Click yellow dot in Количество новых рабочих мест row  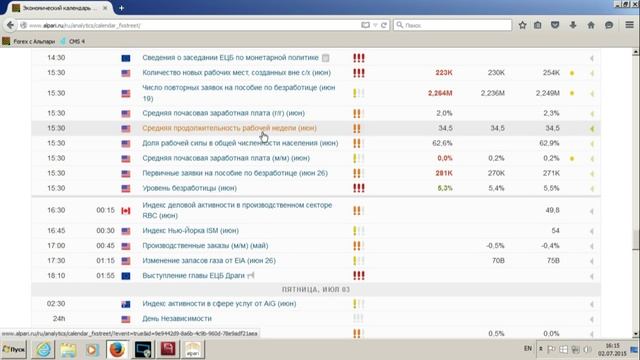(x=572, y=73)
